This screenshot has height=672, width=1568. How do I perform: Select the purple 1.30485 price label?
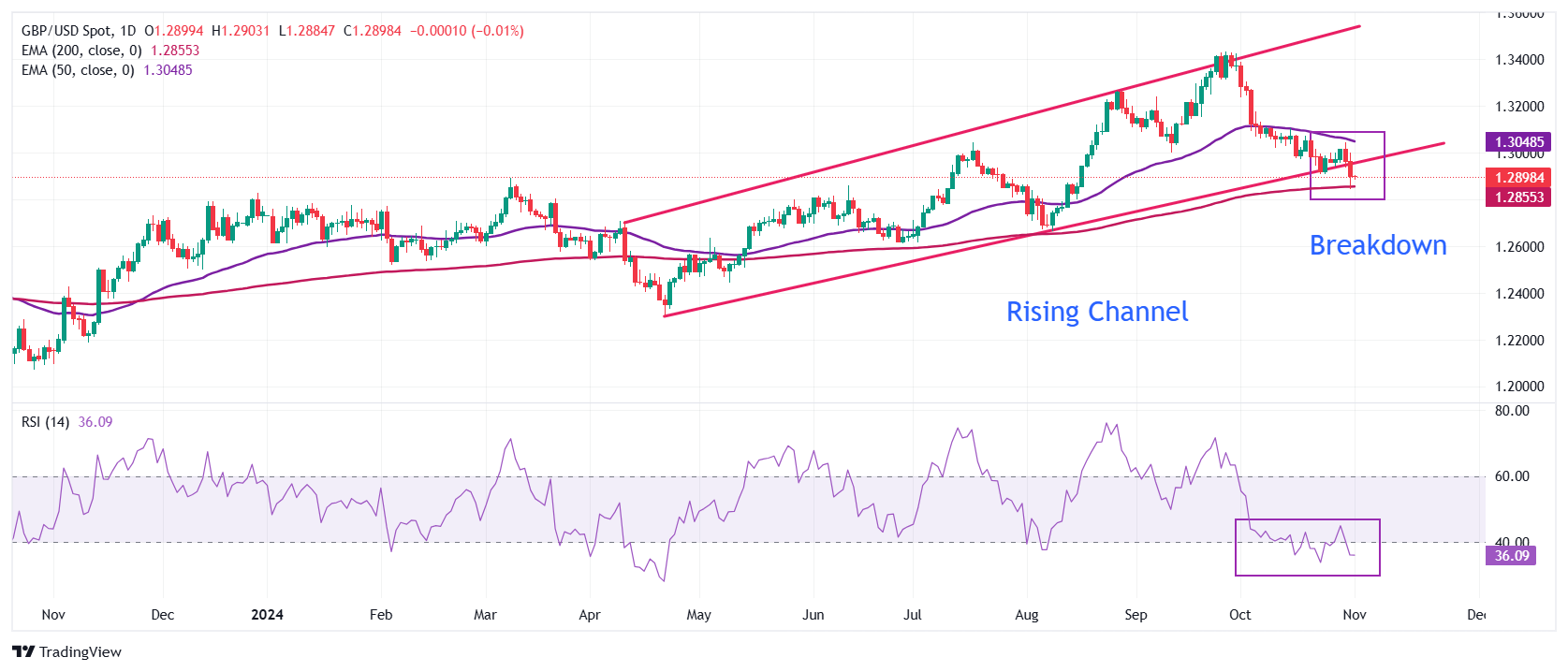(x=1518, y=142)
